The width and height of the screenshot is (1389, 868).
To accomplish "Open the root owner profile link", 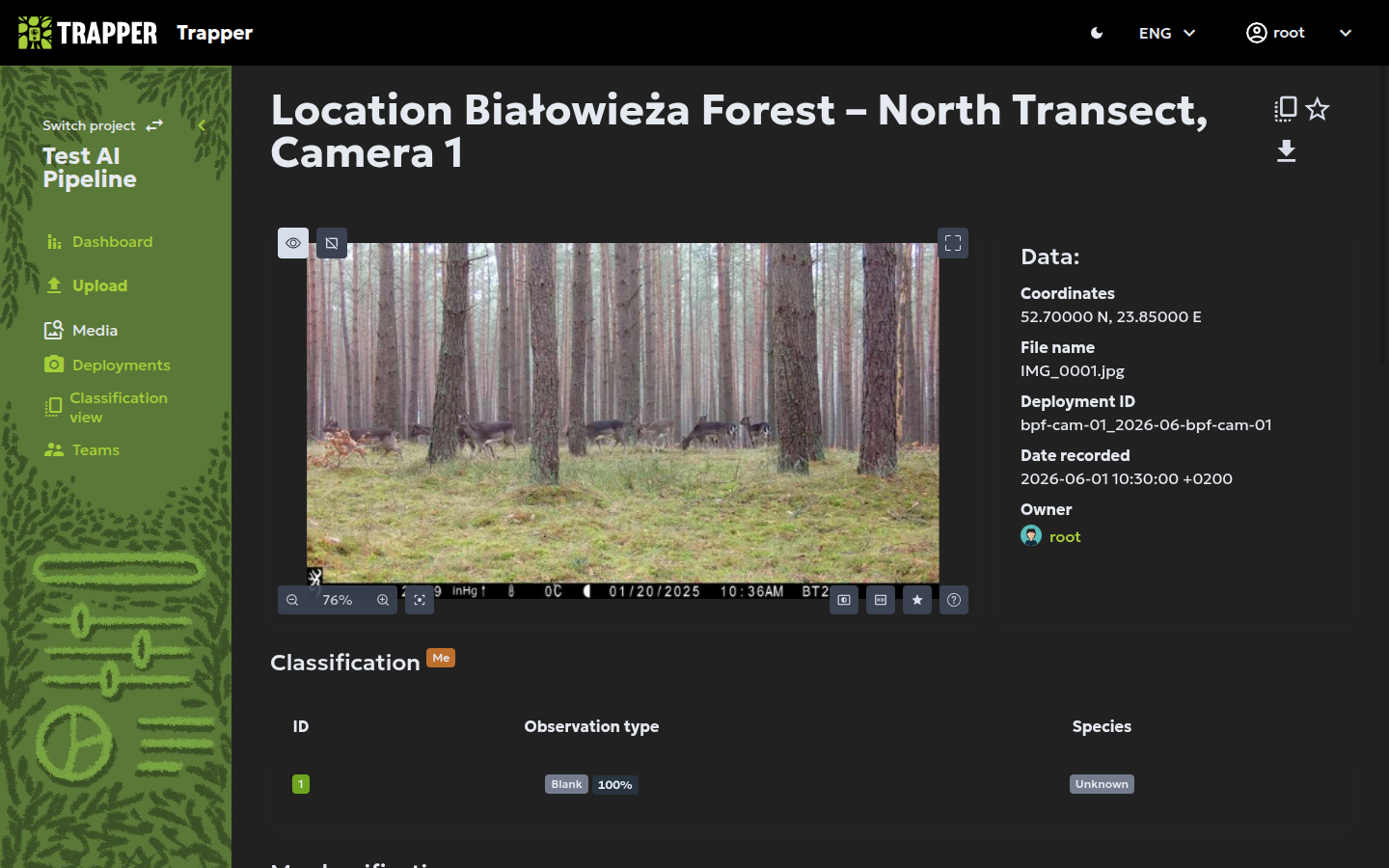I will pos(1065,536).
